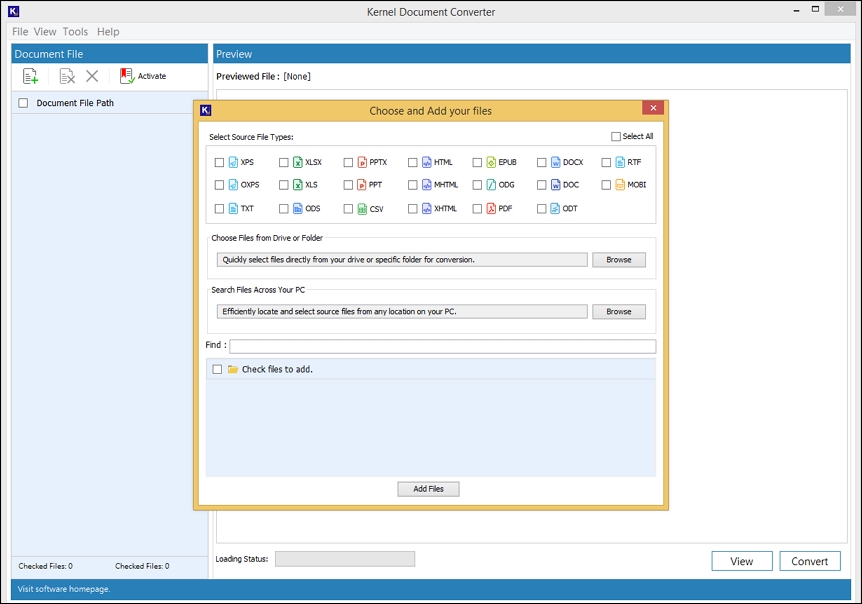Click the MOBI file type icon
The width and height of the screenshot is (862, 604).
tap(620, 185)
